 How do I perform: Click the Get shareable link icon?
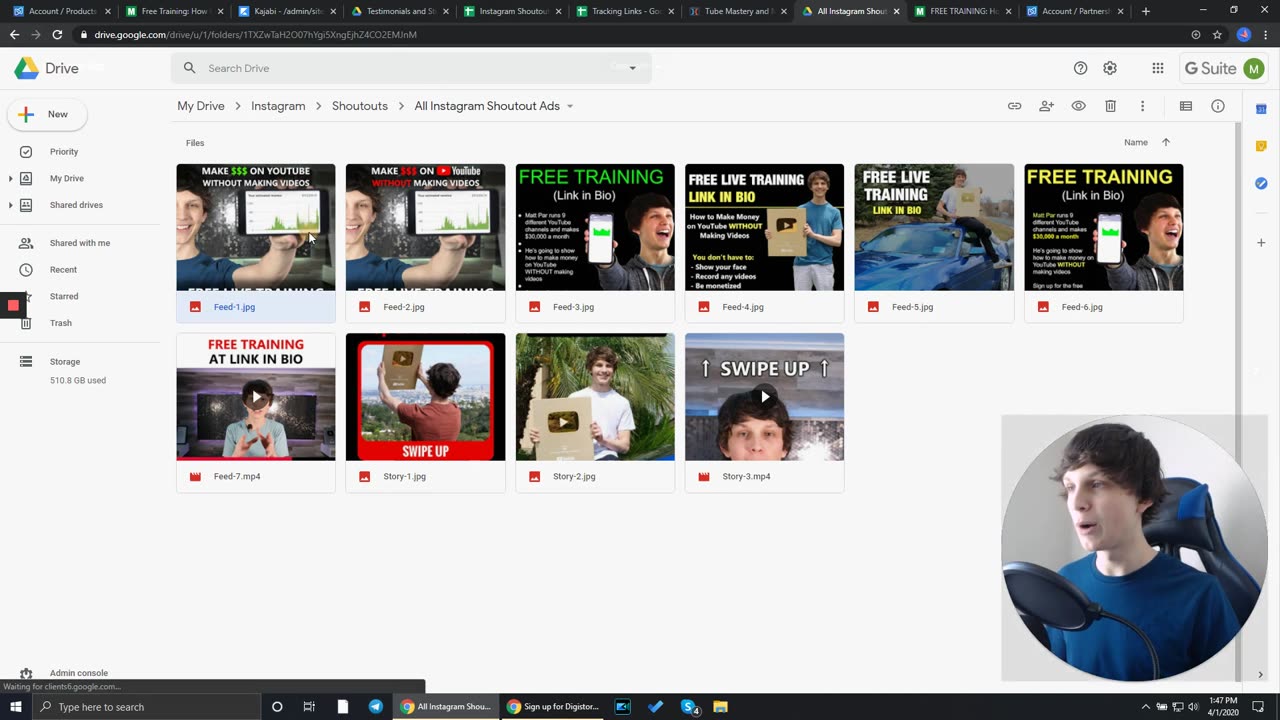[1014, 106]
